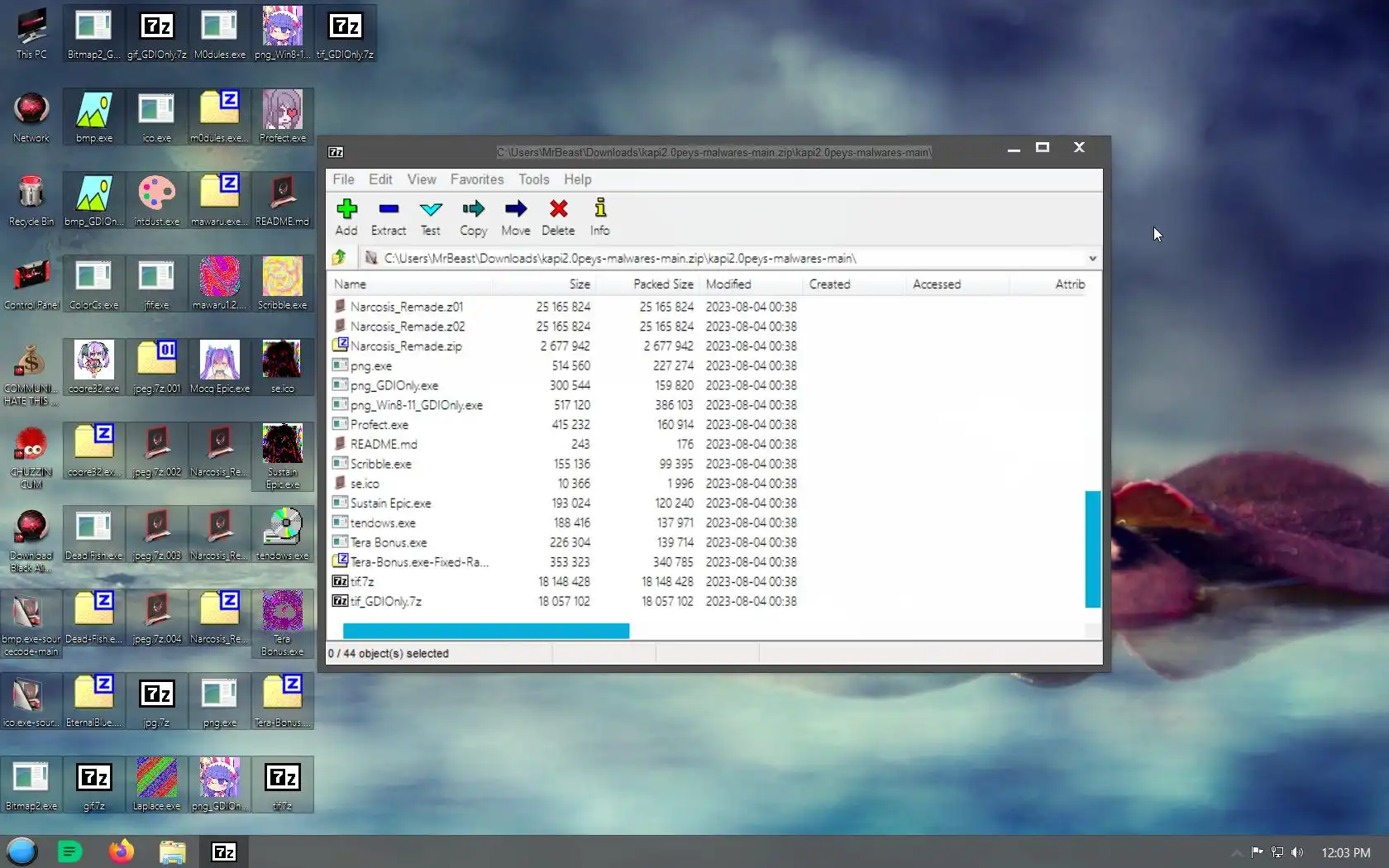Open the Help menu

(578, 179)
